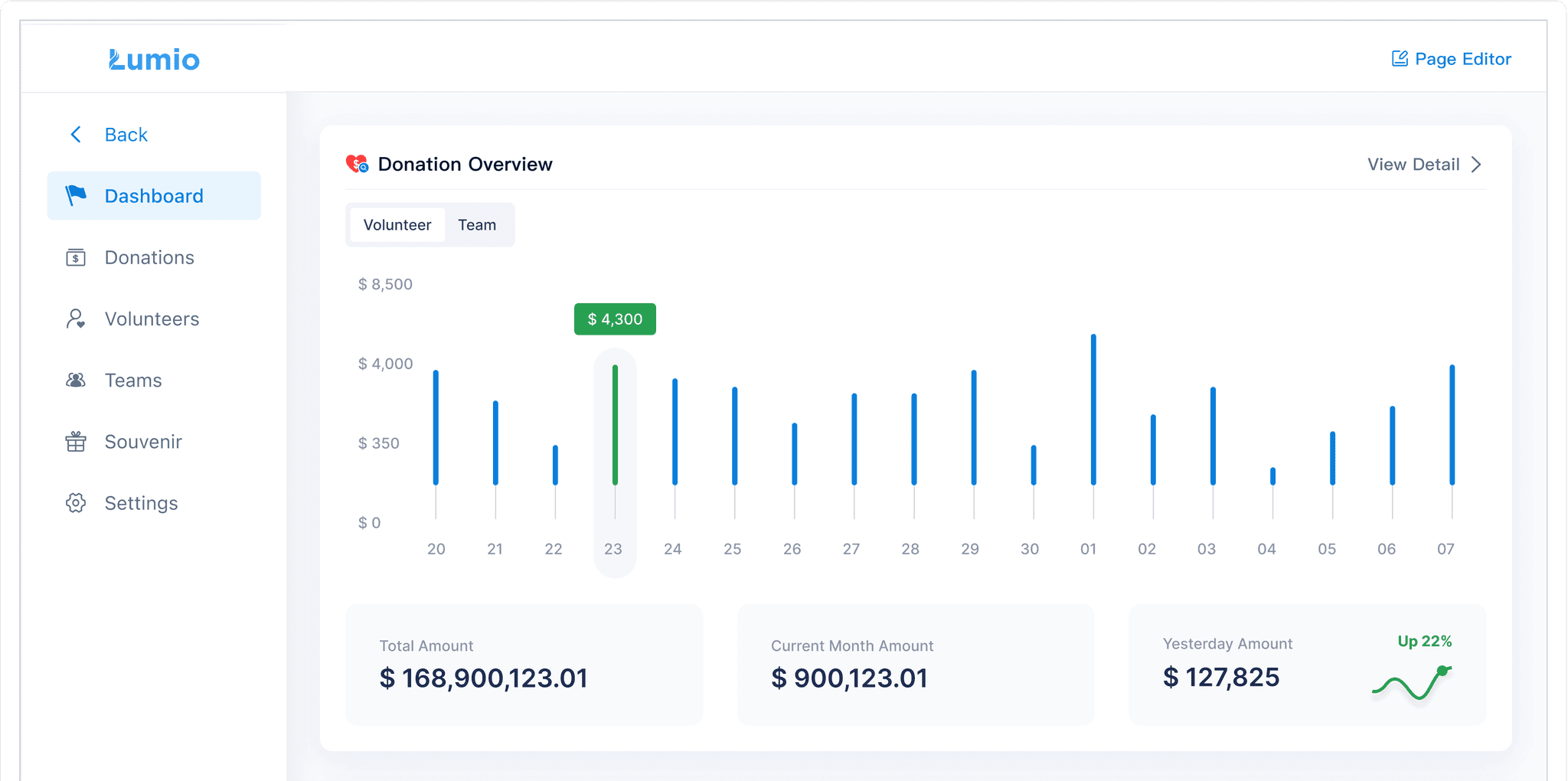Click the Souvenir gift box icon
Viewport: 1568px width, 781px height.
(x=76, y=442)
